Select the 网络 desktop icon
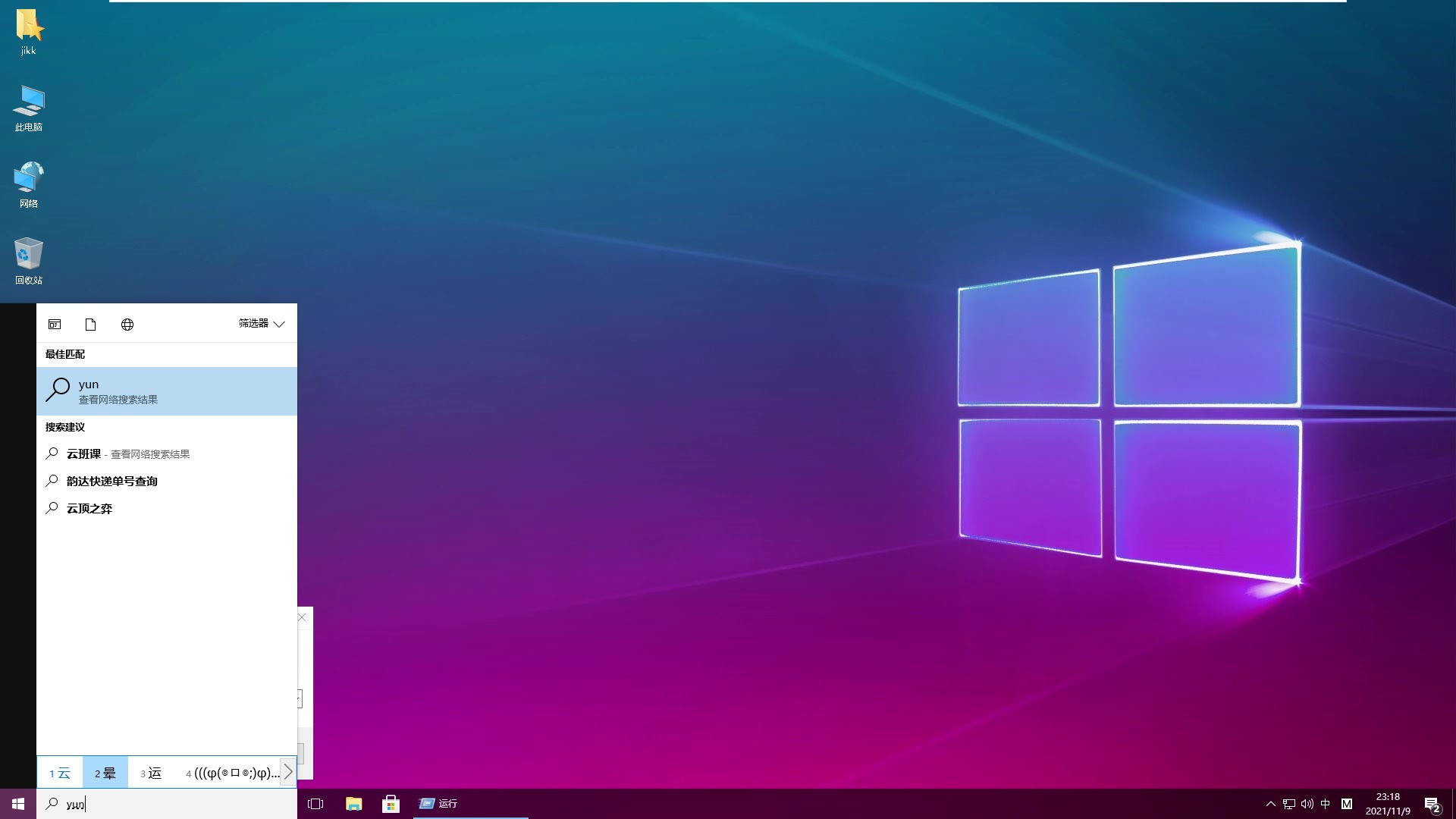This screenshot has width=1456, height=819. (x=29, y=184)
